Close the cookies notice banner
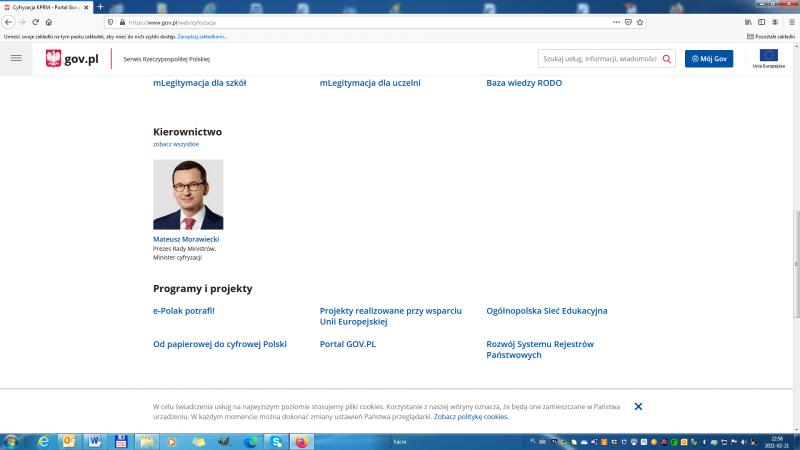Screen dimensions: 800x450 (638, 406)
